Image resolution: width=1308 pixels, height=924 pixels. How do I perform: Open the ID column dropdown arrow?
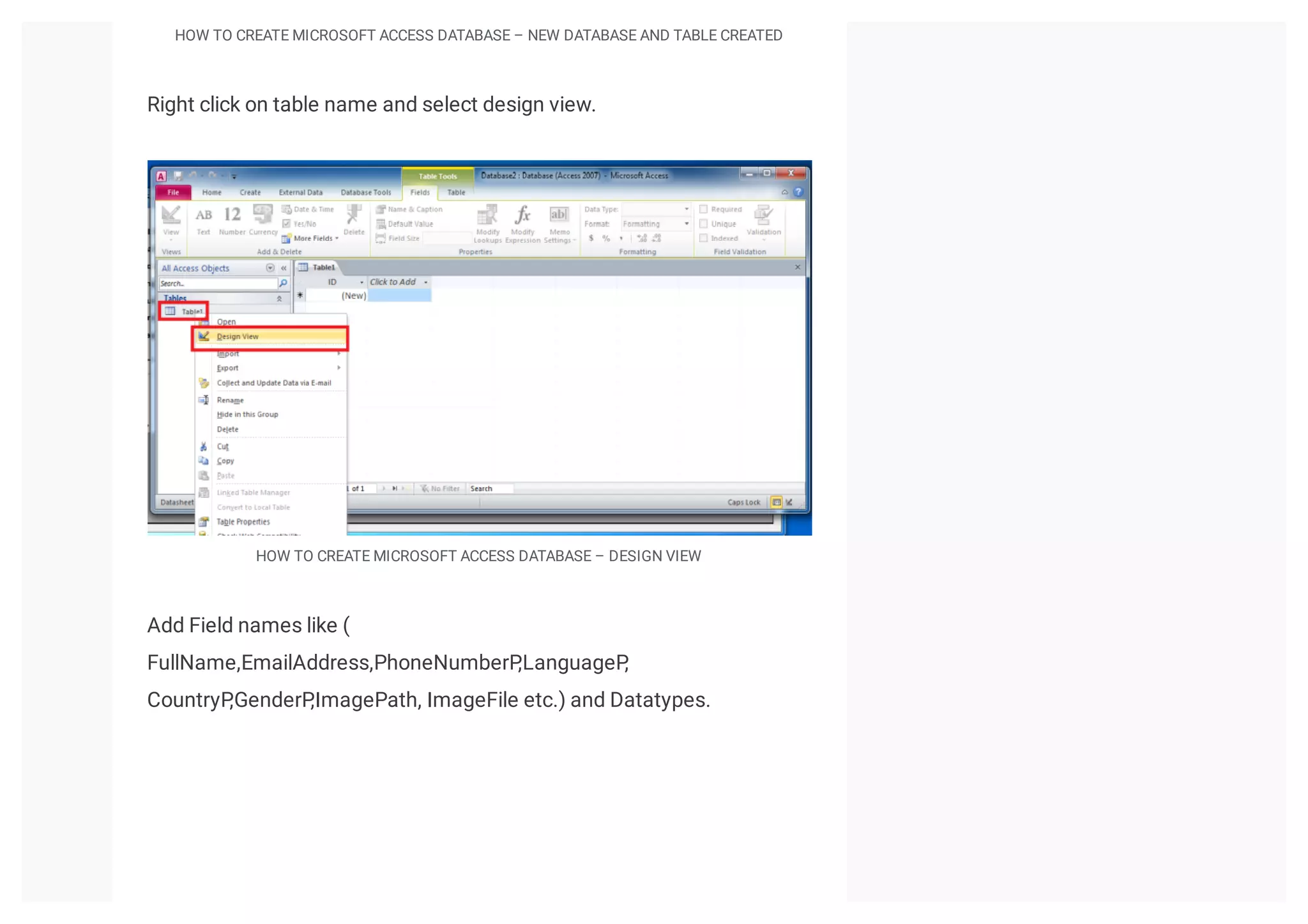(361, 282)
